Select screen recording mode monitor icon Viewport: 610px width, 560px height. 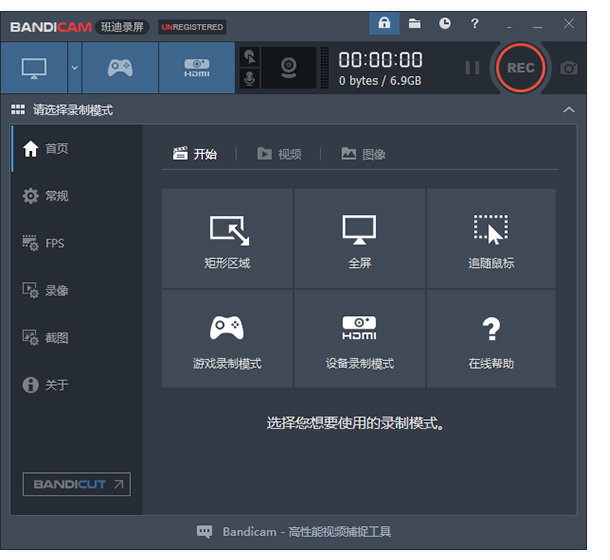(34, 68)
